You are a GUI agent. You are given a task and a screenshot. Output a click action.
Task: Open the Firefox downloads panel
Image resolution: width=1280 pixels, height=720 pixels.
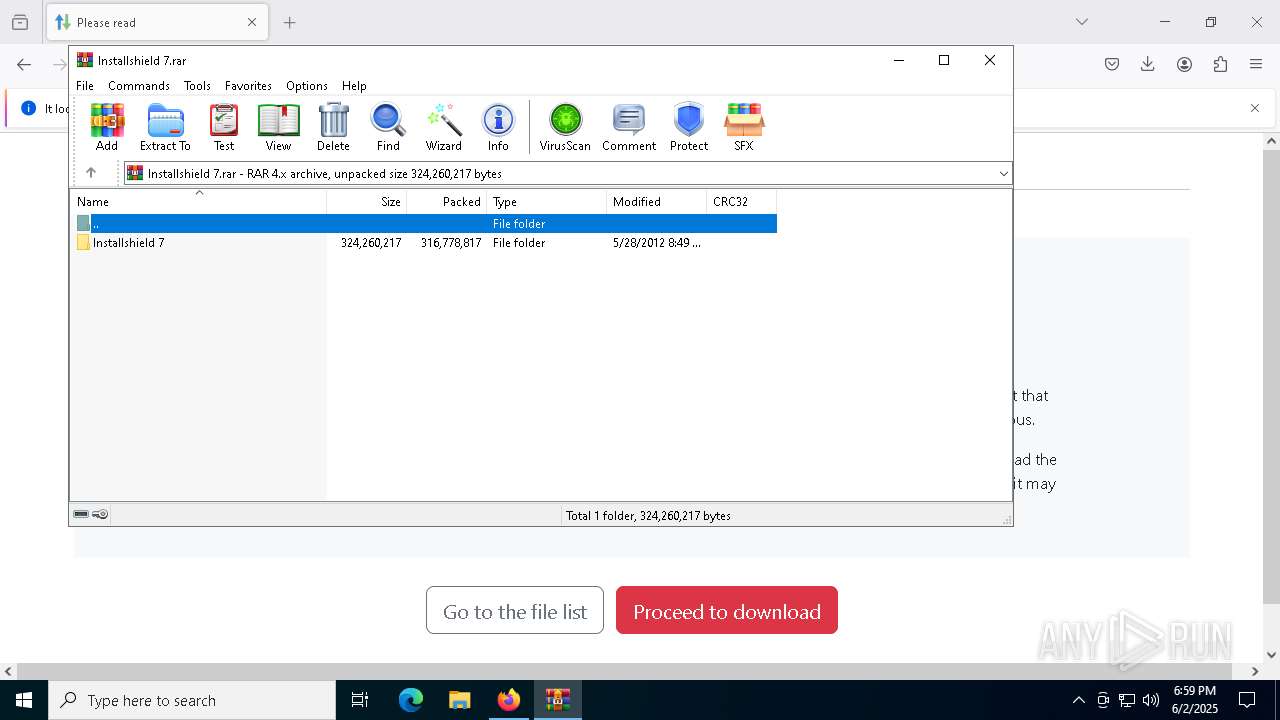click(1148, 64)
